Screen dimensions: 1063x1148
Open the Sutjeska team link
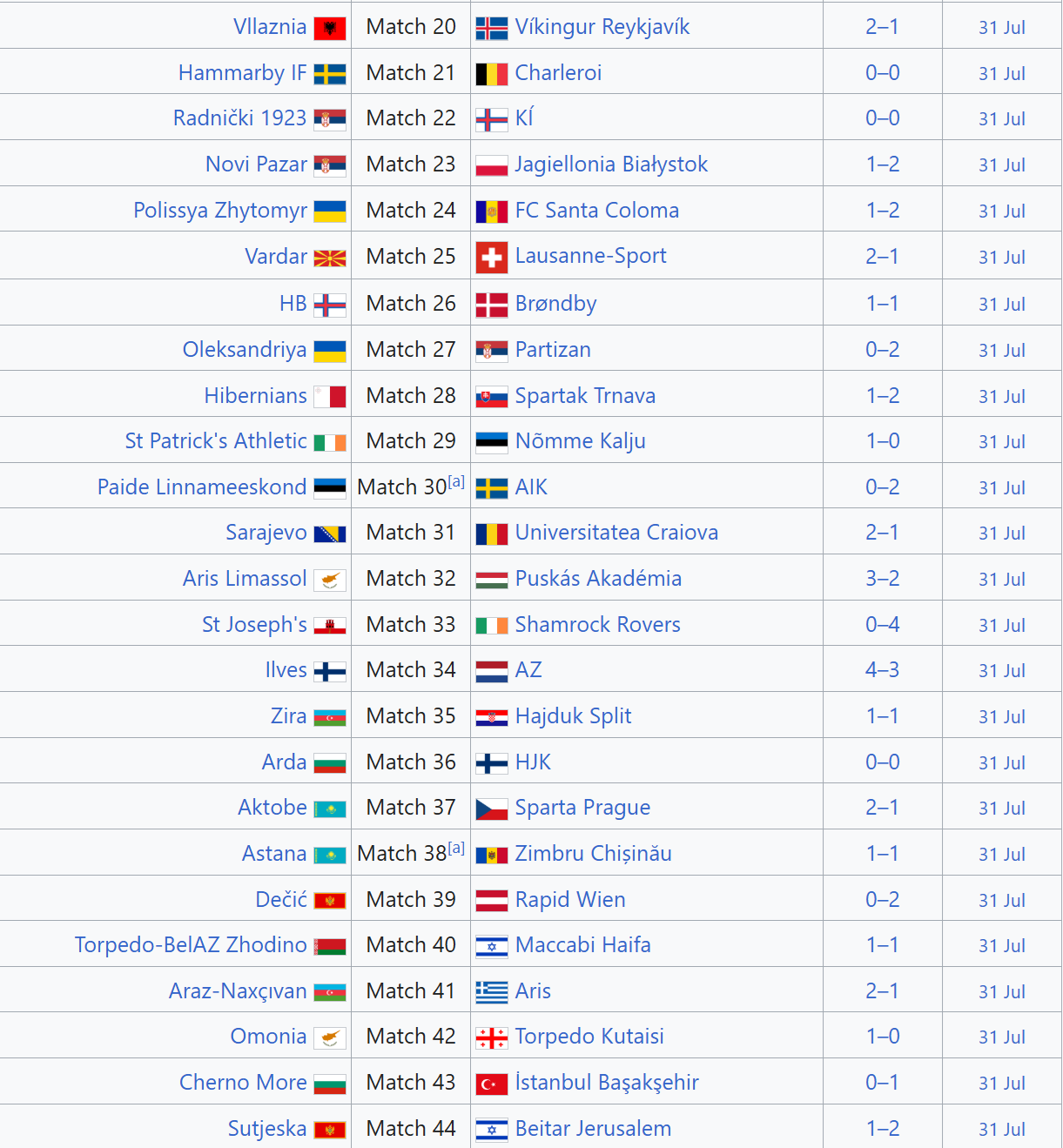[267, 1128]
